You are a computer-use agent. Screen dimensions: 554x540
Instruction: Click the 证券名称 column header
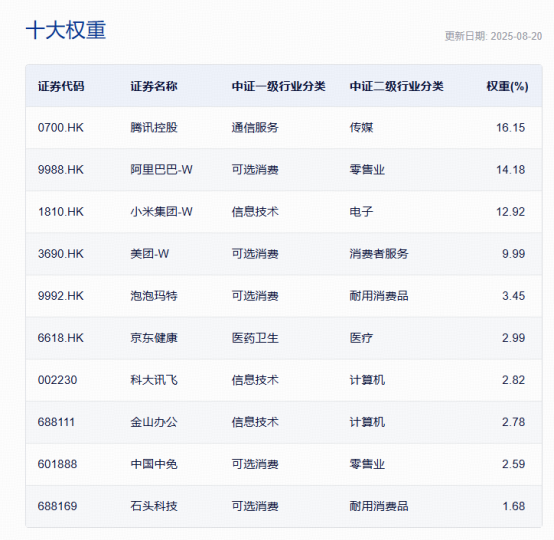click(154, 86)
